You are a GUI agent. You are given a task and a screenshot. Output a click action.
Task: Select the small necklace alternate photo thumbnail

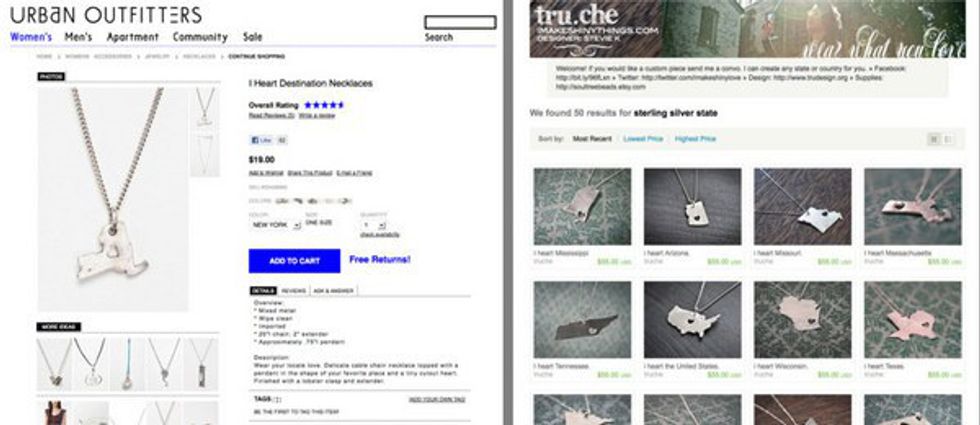click(205, 107)
